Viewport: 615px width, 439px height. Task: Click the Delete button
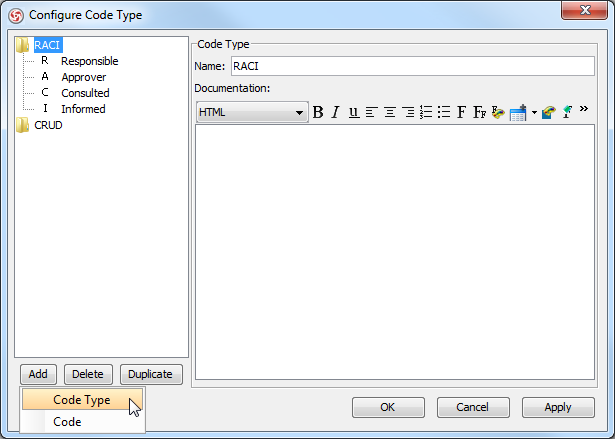pos(88,374)
